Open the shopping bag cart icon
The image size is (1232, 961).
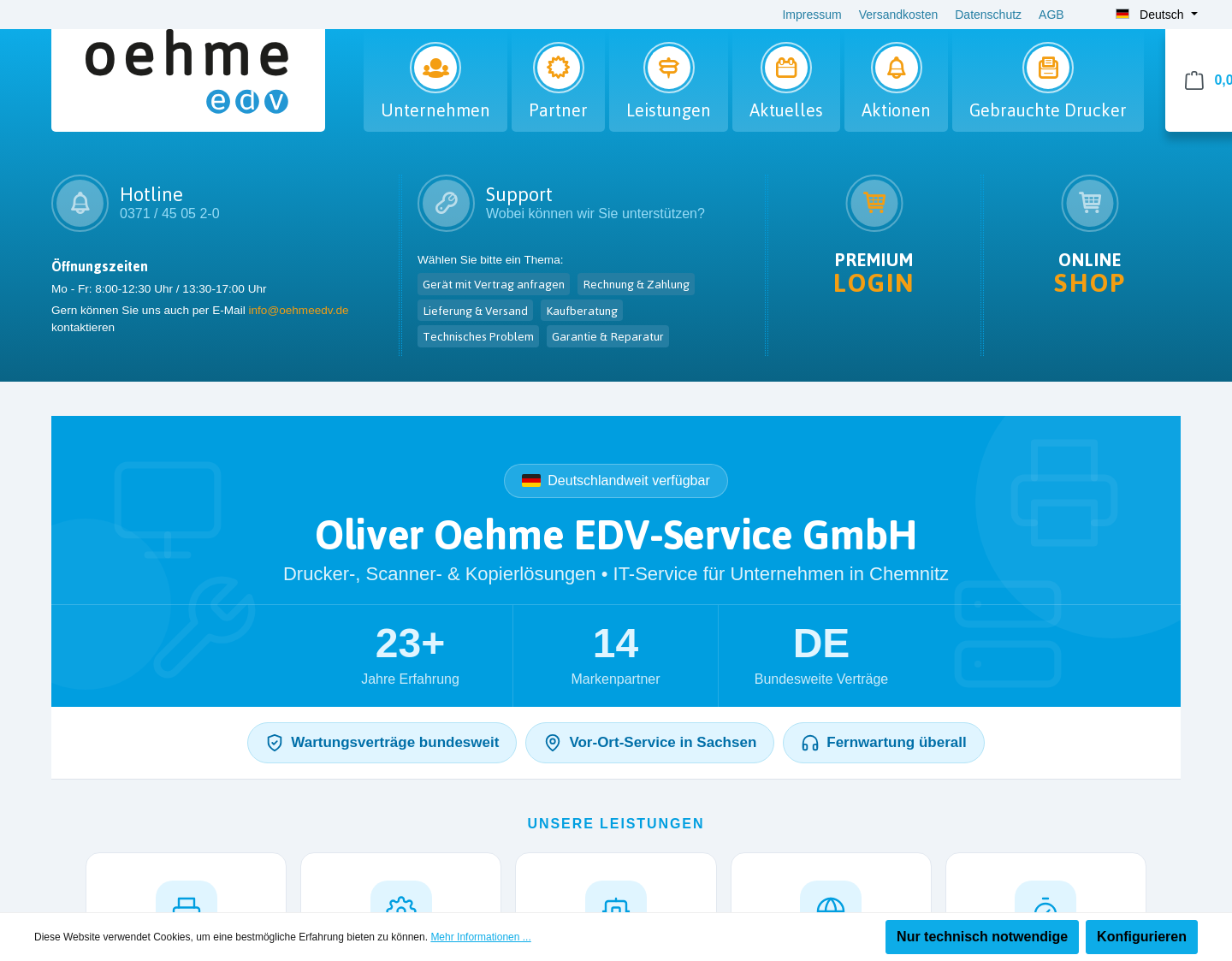tap(1194, 80)
